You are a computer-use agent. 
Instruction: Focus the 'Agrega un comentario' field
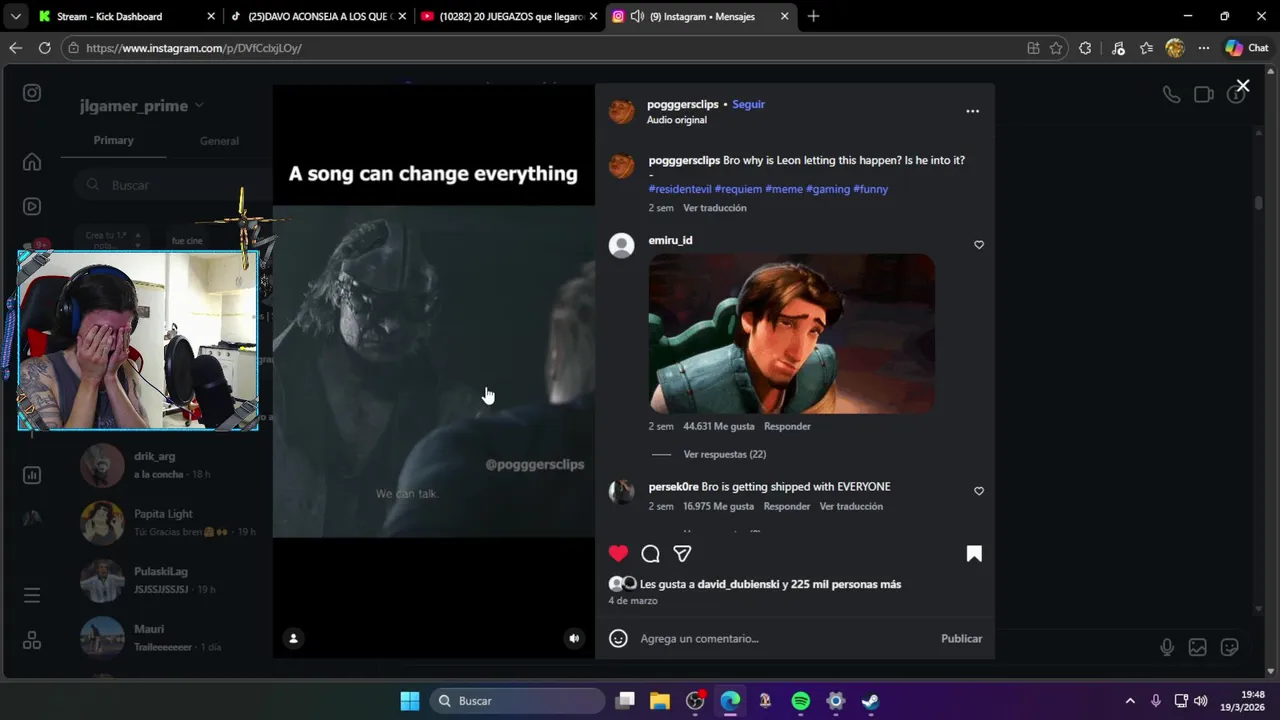click(785, 638)
